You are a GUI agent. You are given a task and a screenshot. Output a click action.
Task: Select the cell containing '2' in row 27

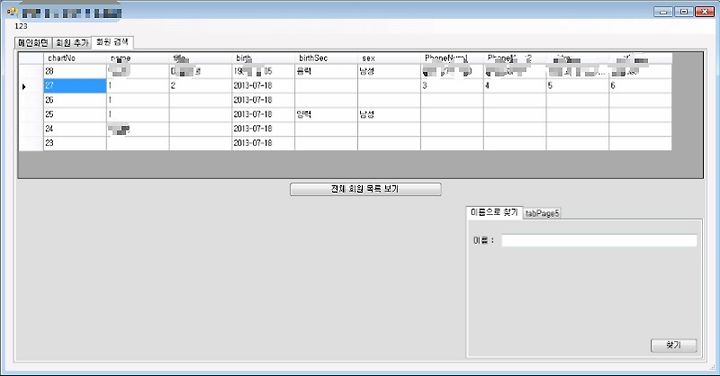tap(201, 86)
